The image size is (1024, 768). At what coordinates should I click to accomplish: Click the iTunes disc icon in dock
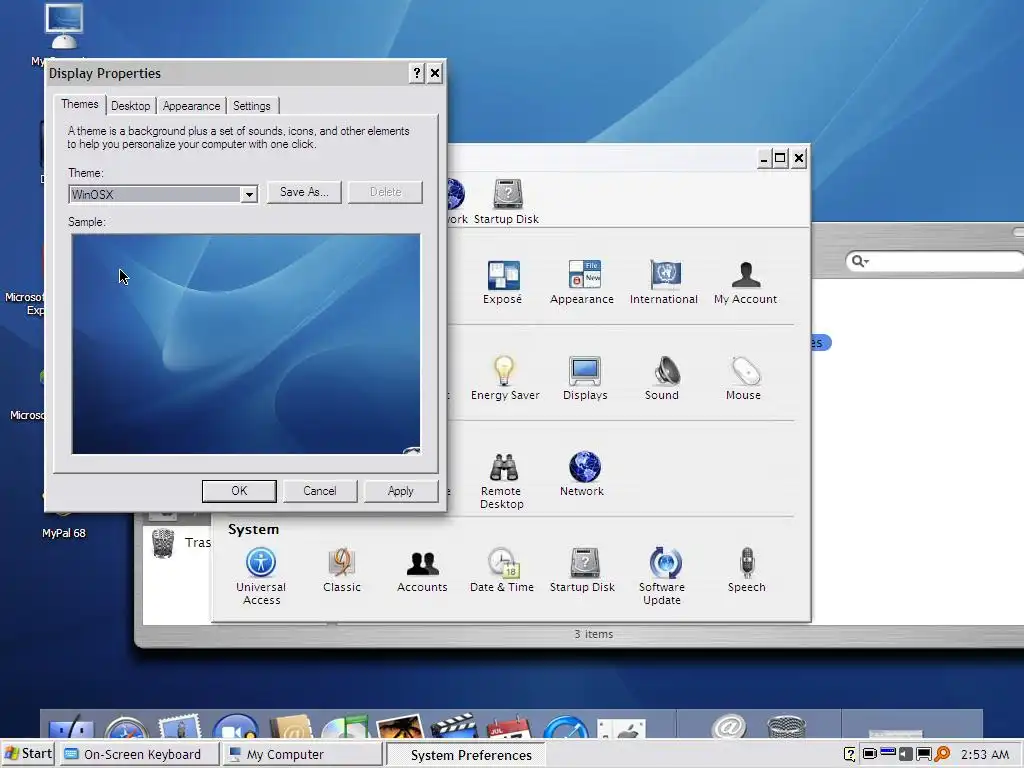345,728
